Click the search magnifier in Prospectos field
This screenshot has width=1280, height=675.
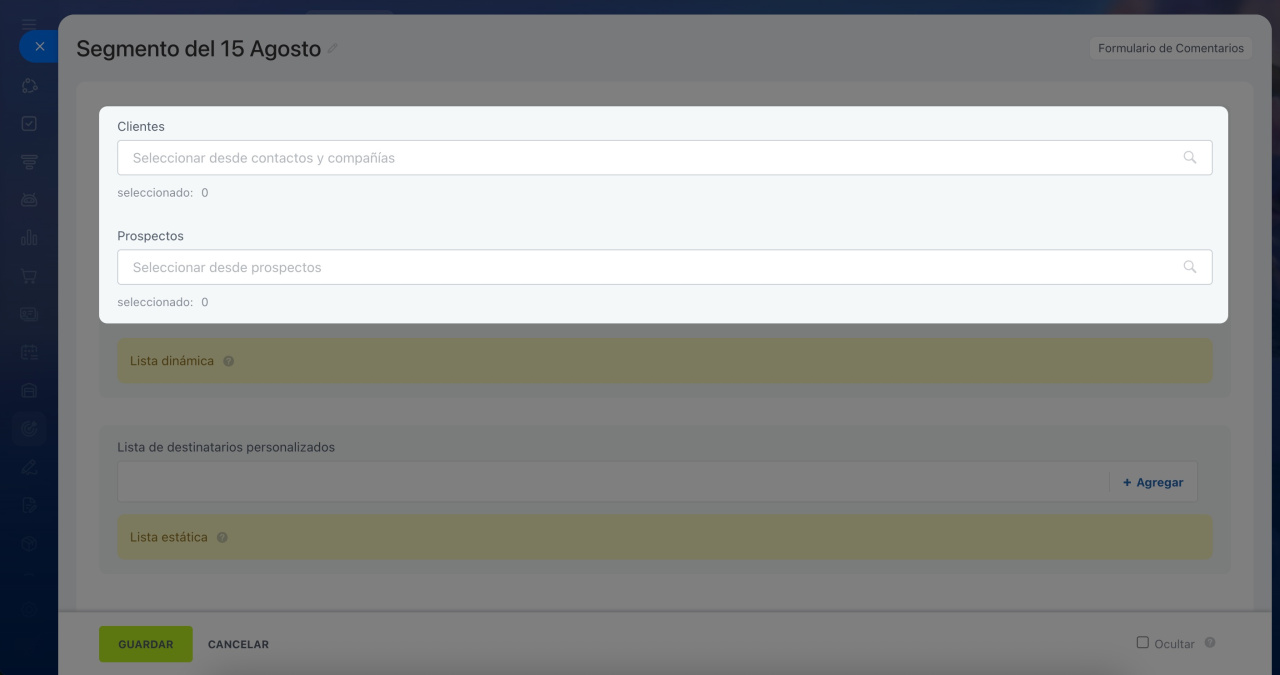1190,267
